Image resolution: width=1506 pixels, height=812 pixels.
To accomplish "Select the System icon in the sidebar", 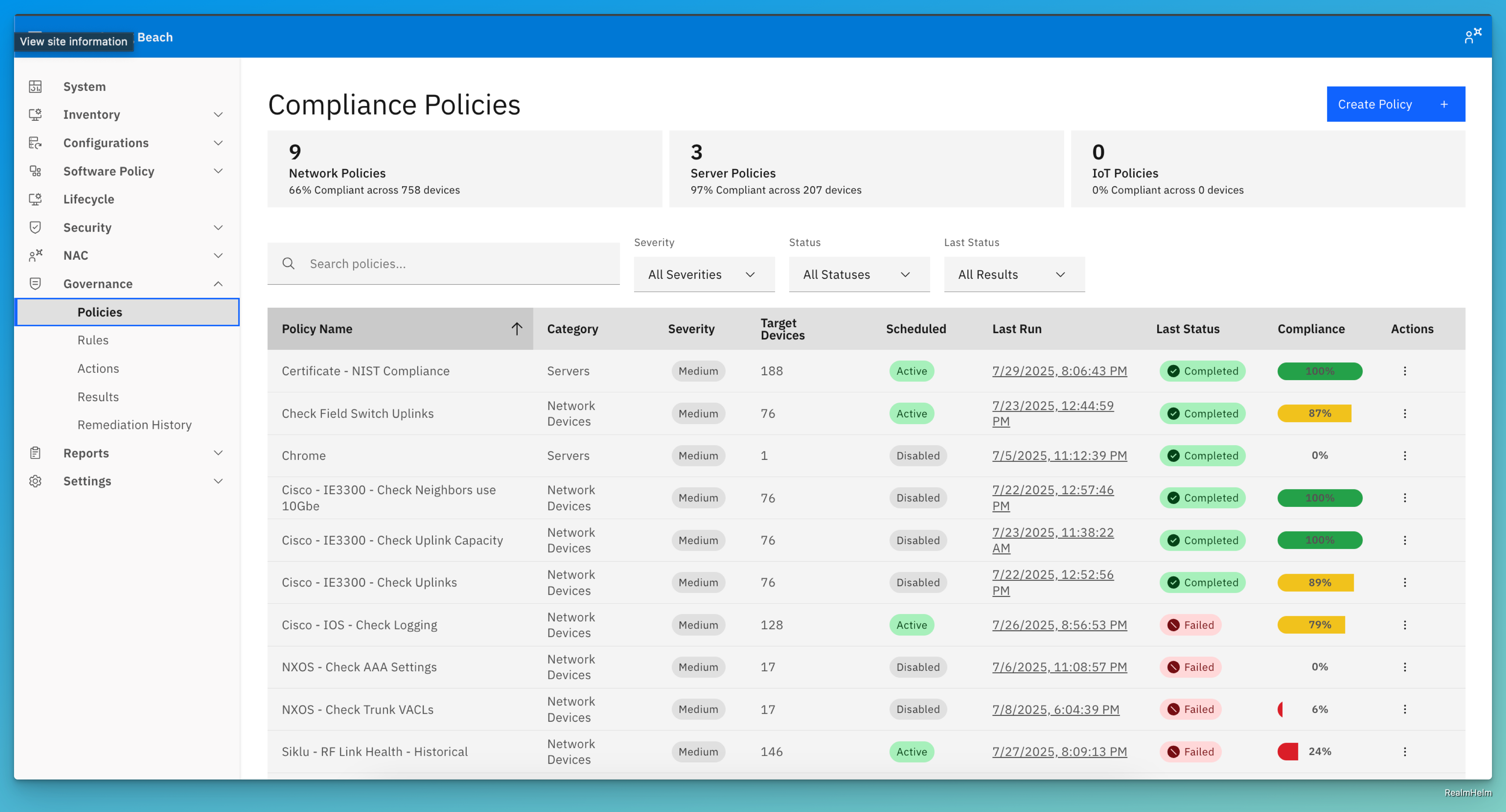I will 35,86.
